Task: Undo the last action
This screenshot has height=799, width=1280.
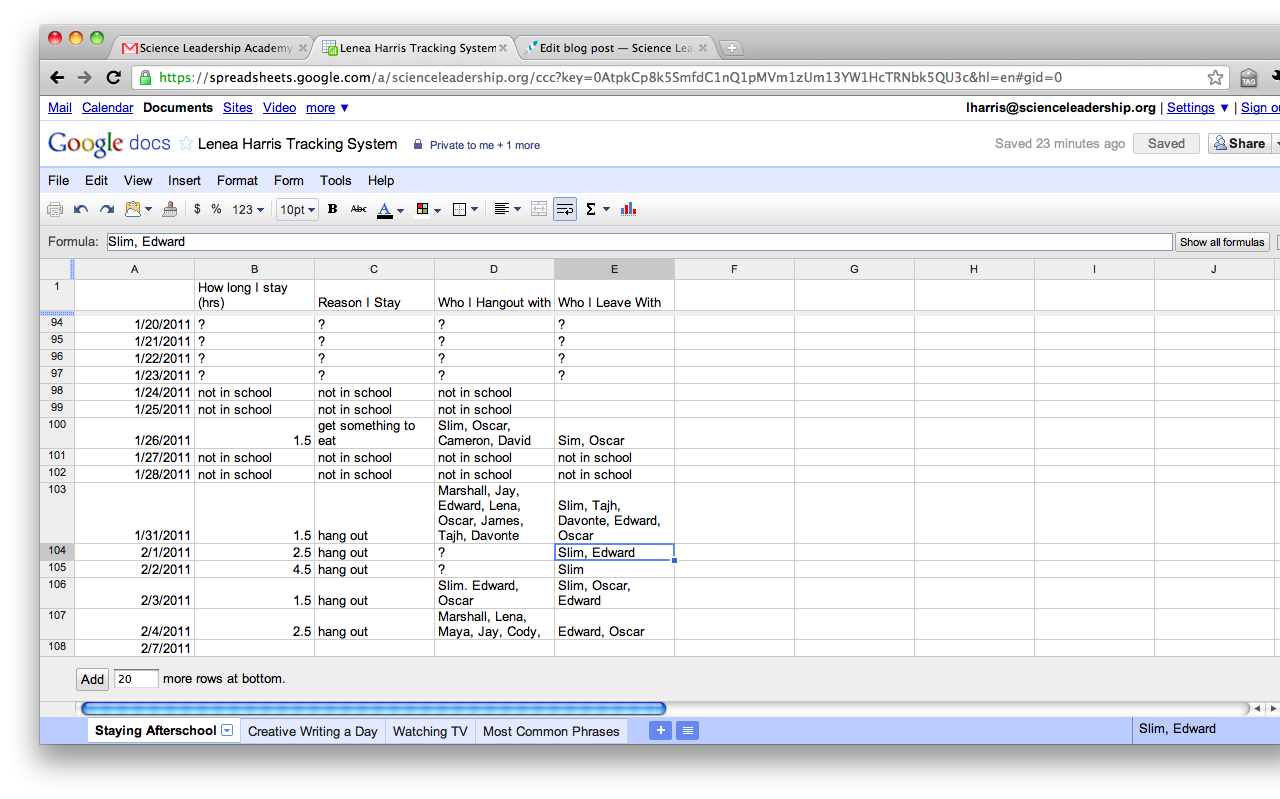Action: click(x=81, y=209)
